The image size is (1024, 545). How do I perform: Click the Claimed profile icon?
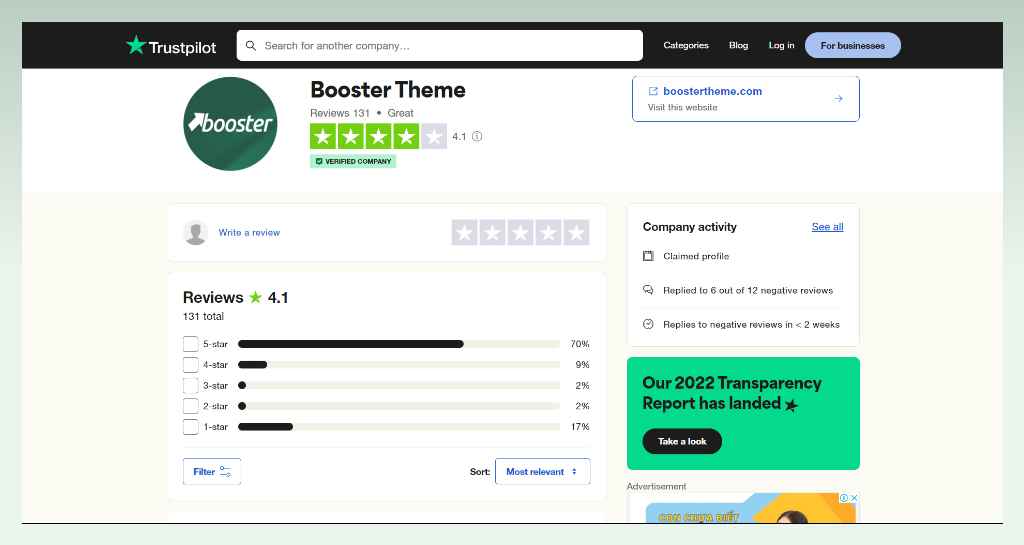point(648,256)
